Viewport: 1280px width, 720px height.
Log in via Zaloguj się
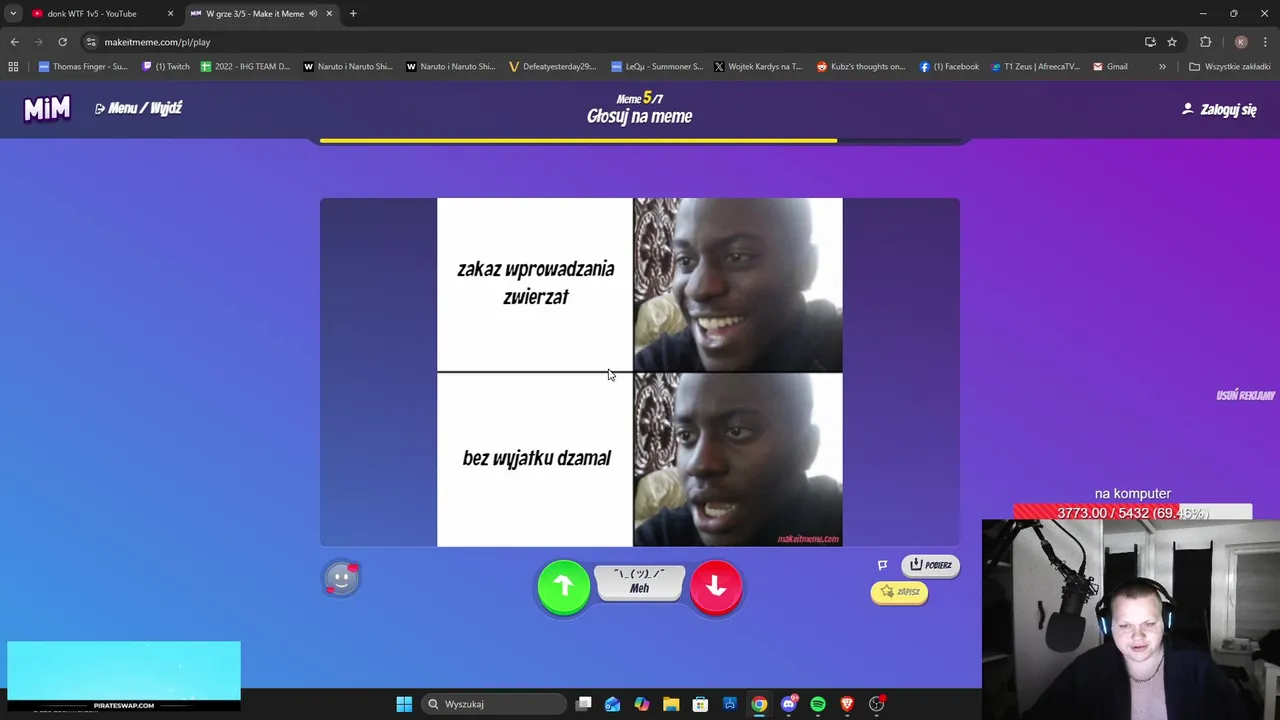[1219, 109]
